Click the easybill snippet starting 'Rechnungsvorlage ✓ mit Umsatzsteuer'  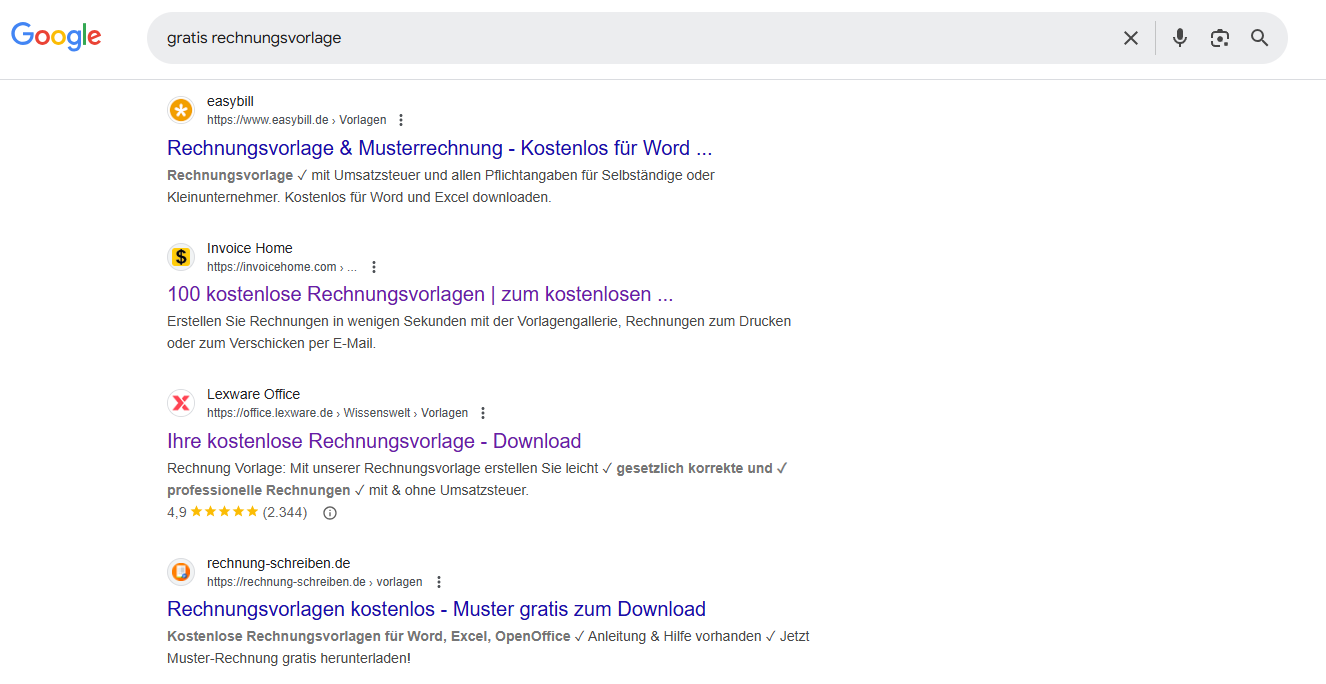tap(441, 186)
